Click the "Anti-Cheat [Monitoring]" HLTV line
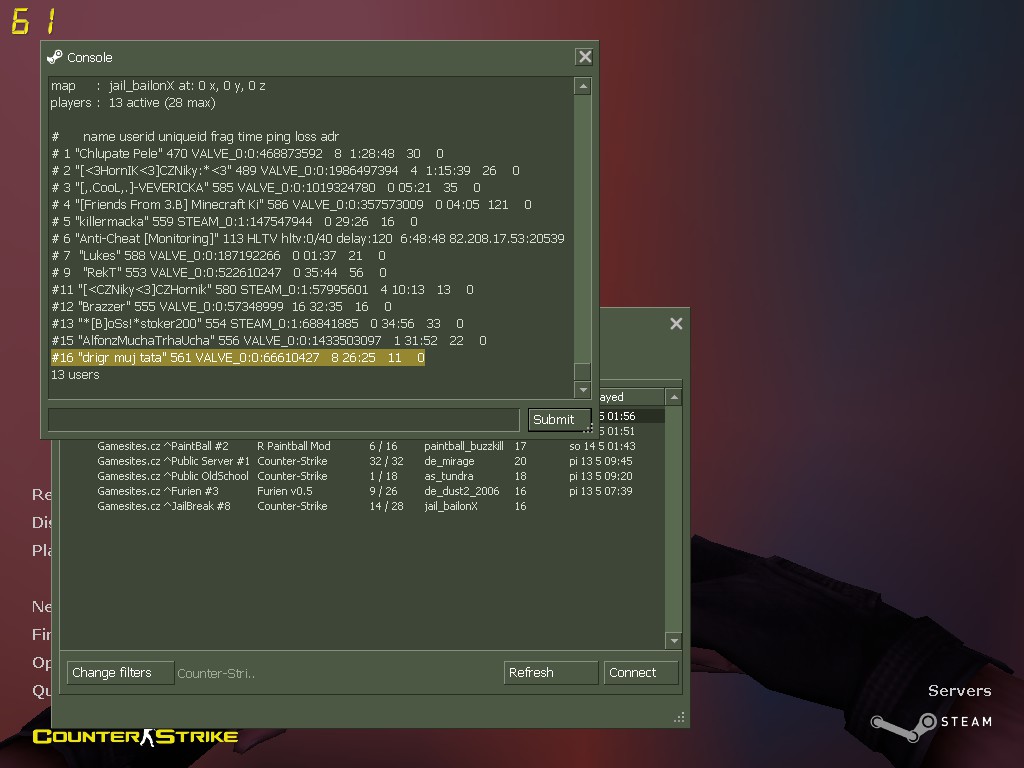1024x768 pixels. pos(308,239)
